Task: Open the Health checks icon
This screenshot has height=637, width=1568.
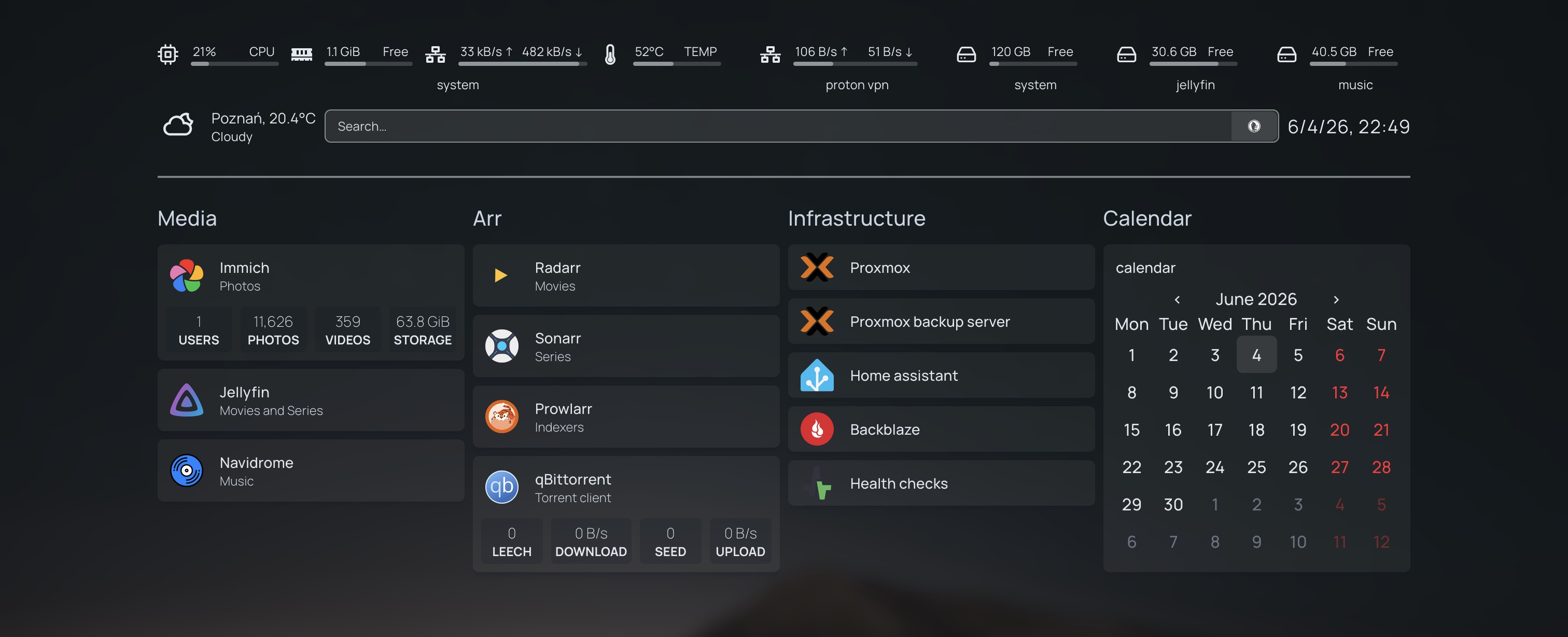Action: click(x=817, y=483)
